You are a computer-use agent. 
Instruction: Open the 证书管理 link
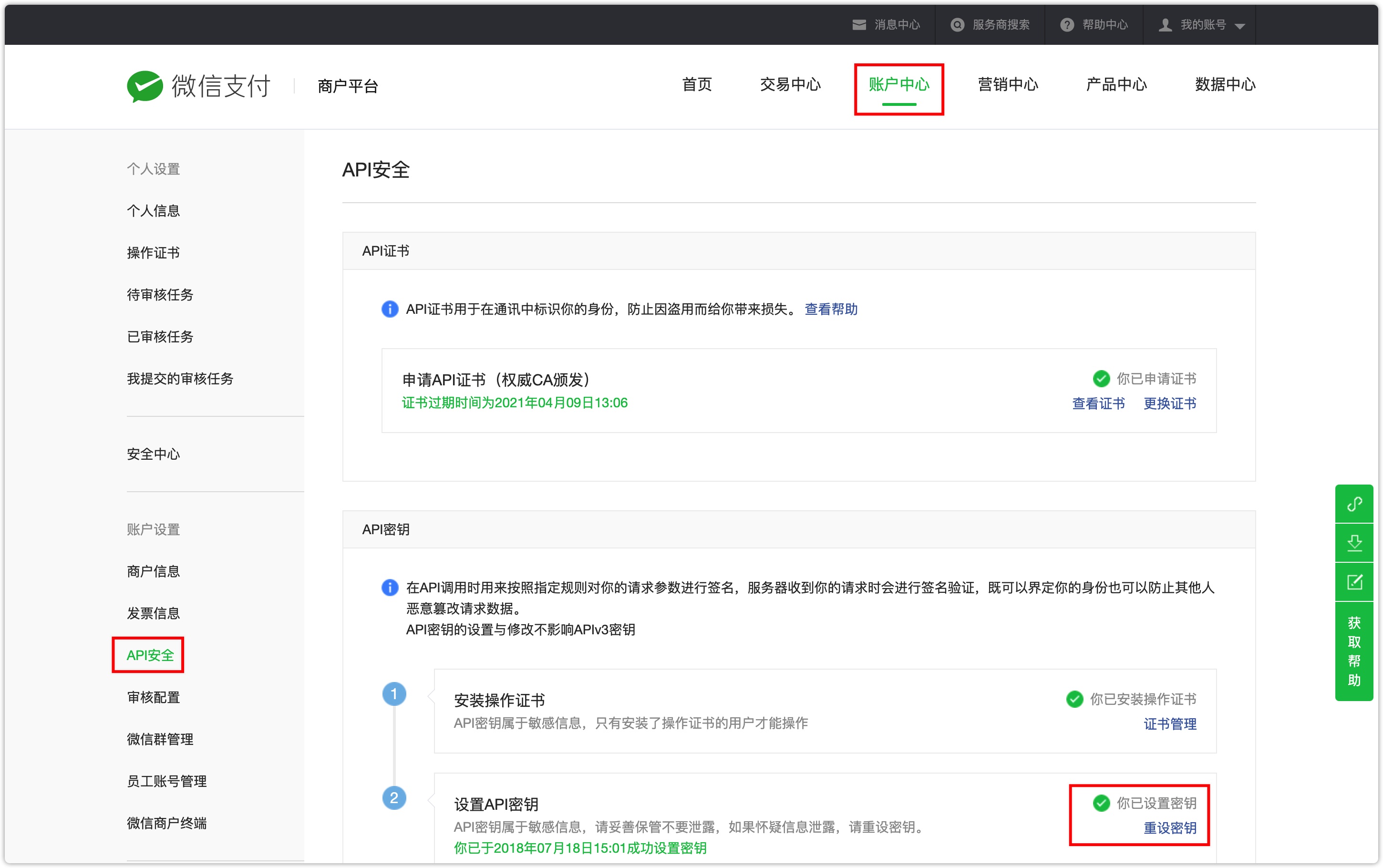pos(1169,724)
